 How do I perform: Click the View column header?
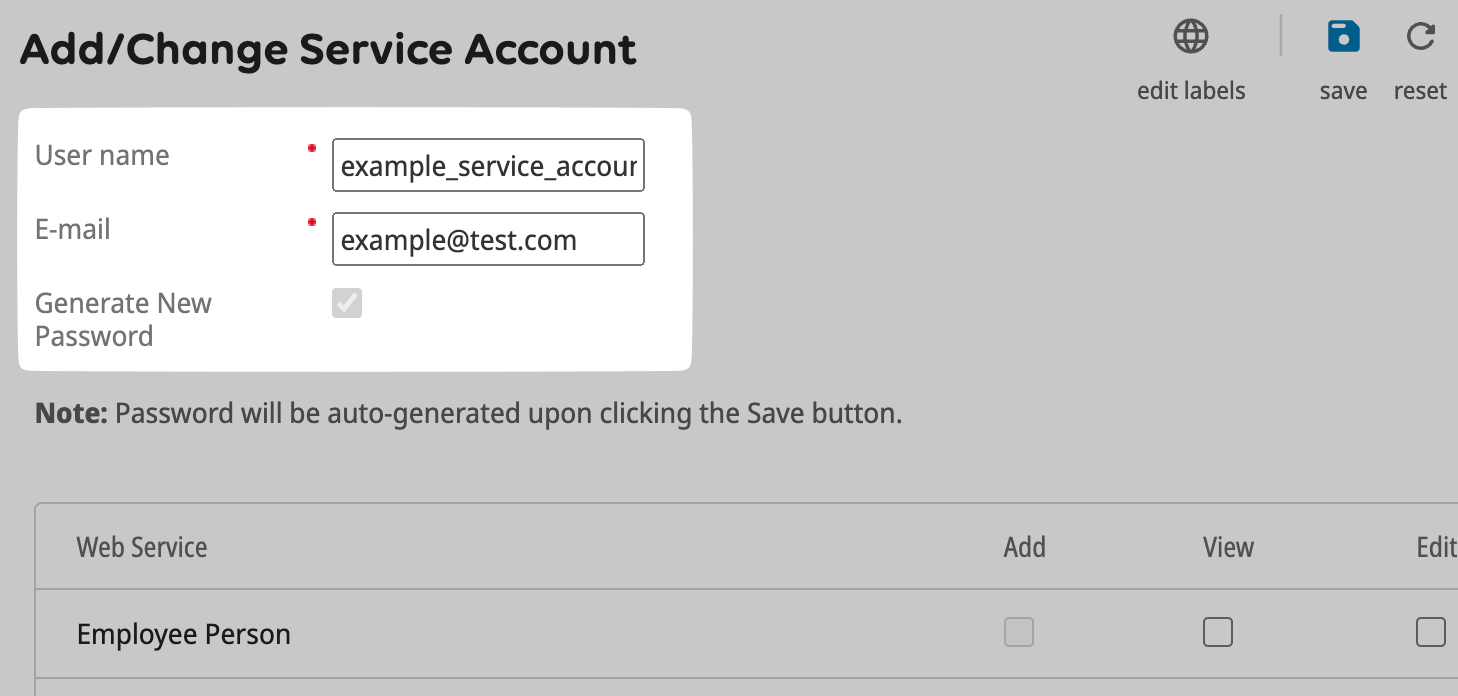click(x=1227, y=547)
